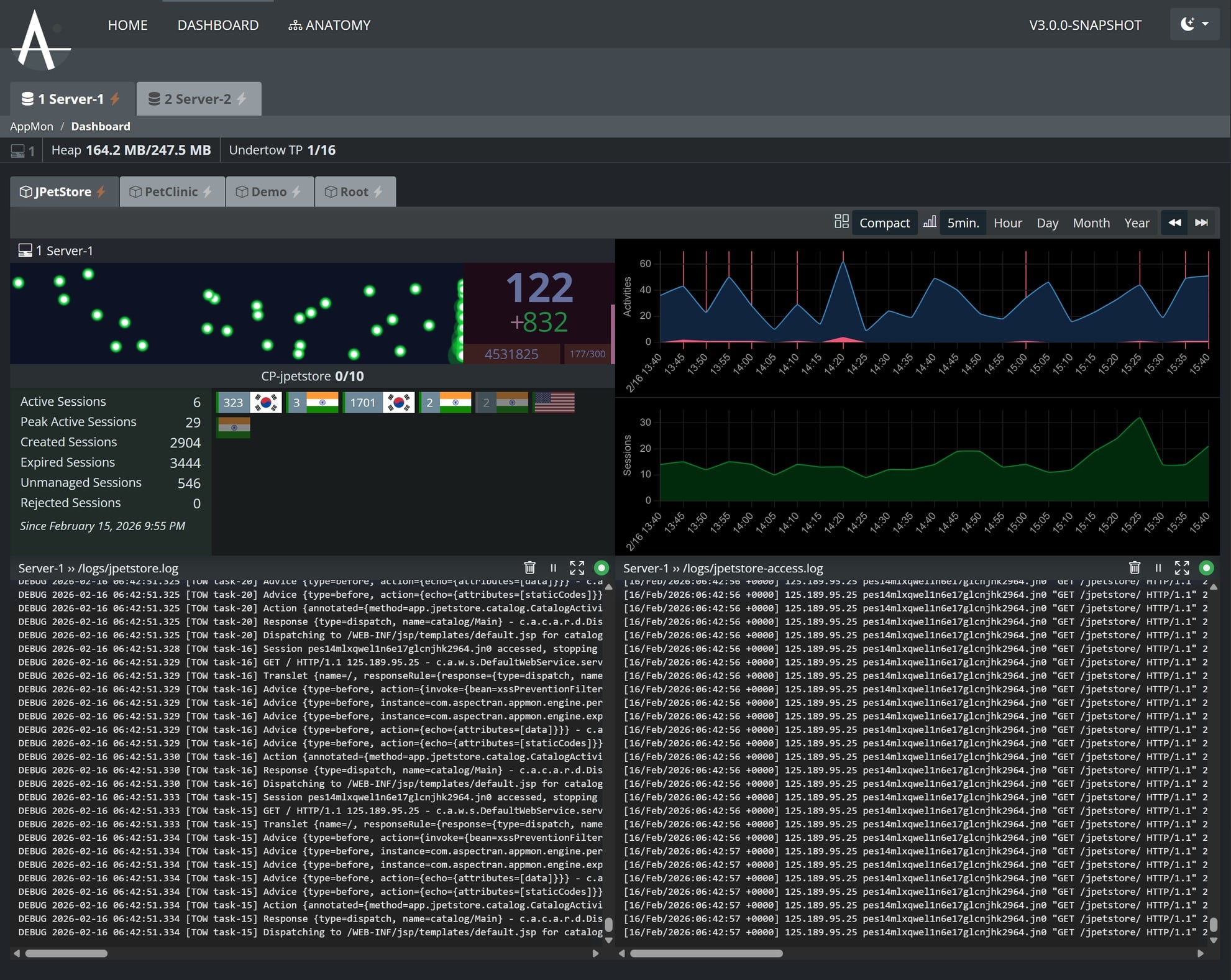Jump forward to latest chart data

point(1202,222)
